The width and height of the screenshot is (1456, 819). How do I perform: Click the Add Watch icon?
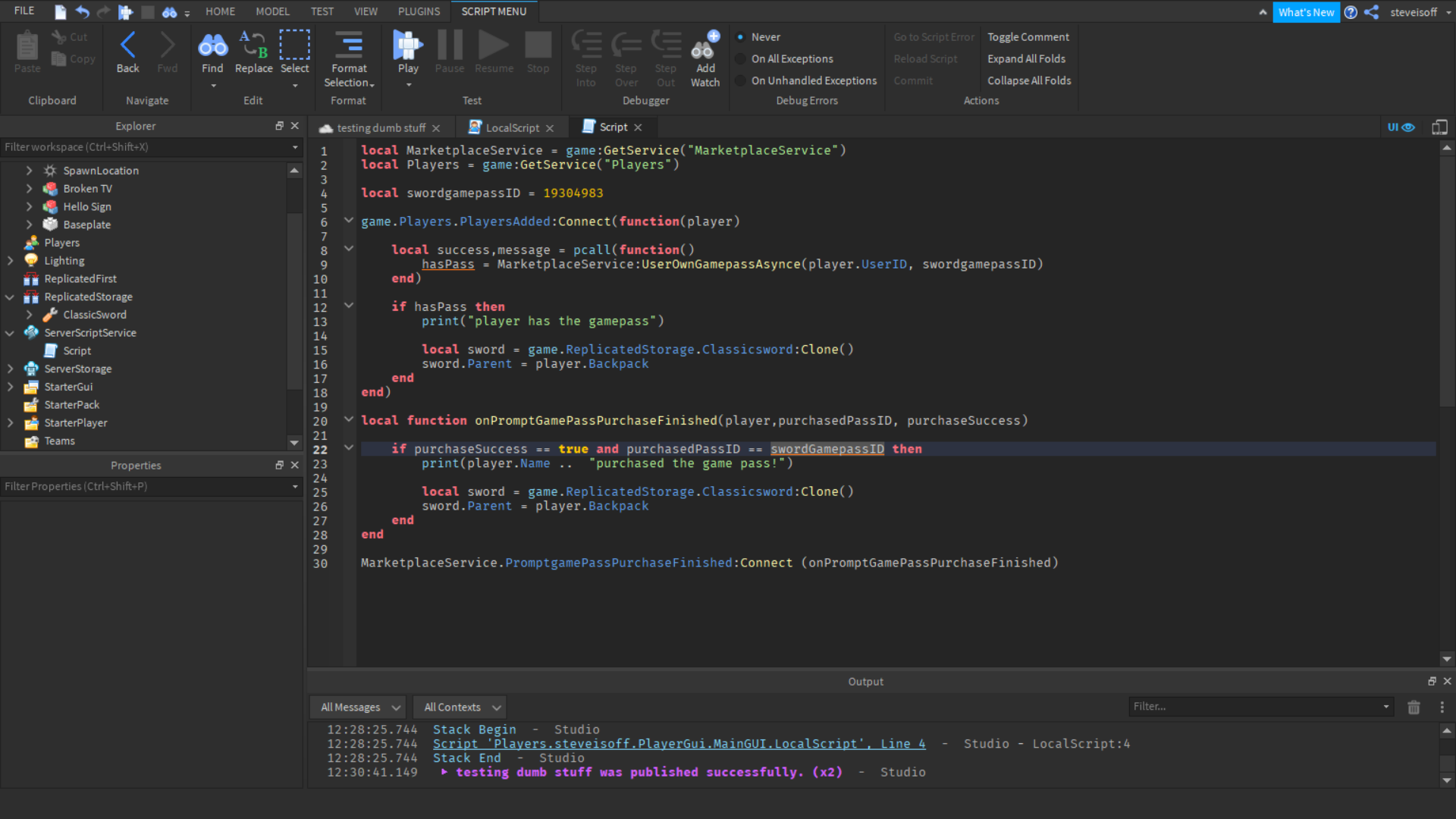coord(705,46)
